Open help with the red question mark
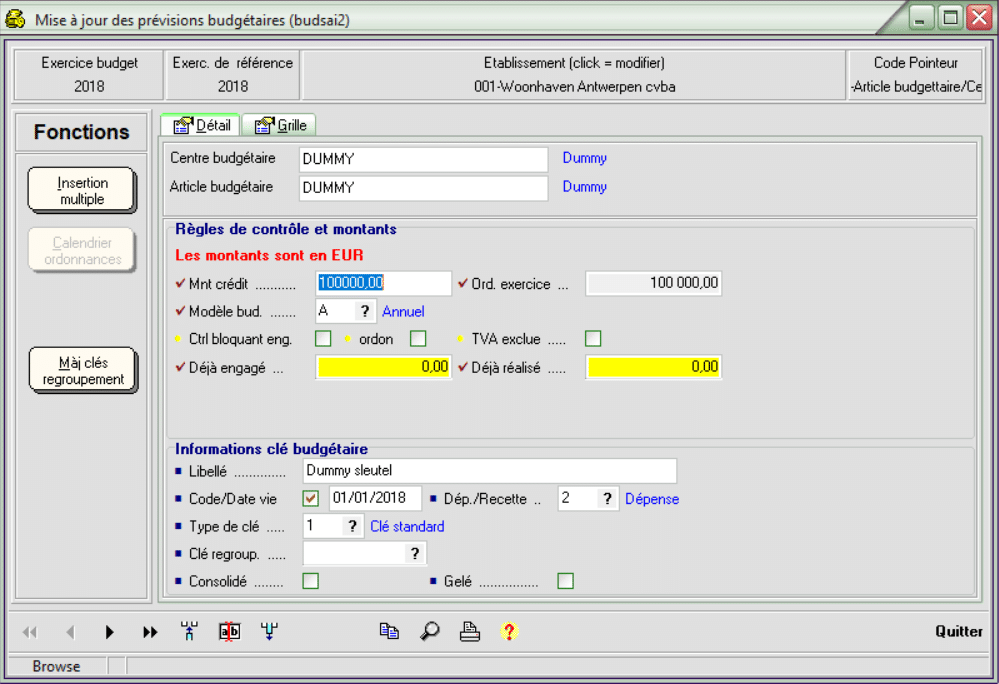999x684 pixels. [508, 631]
